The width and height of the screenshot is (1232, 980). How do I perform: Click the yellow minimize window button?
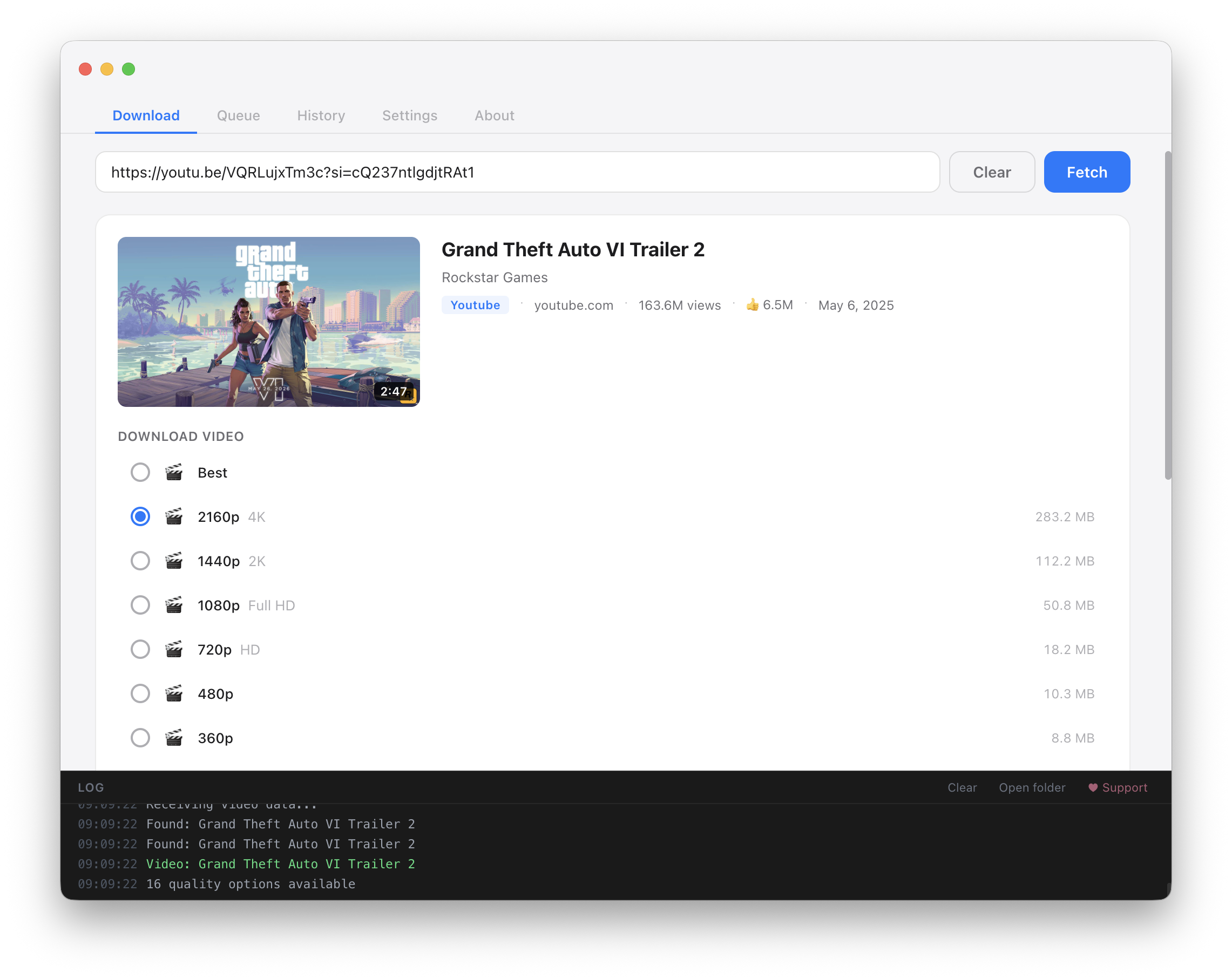click(107, 69)
